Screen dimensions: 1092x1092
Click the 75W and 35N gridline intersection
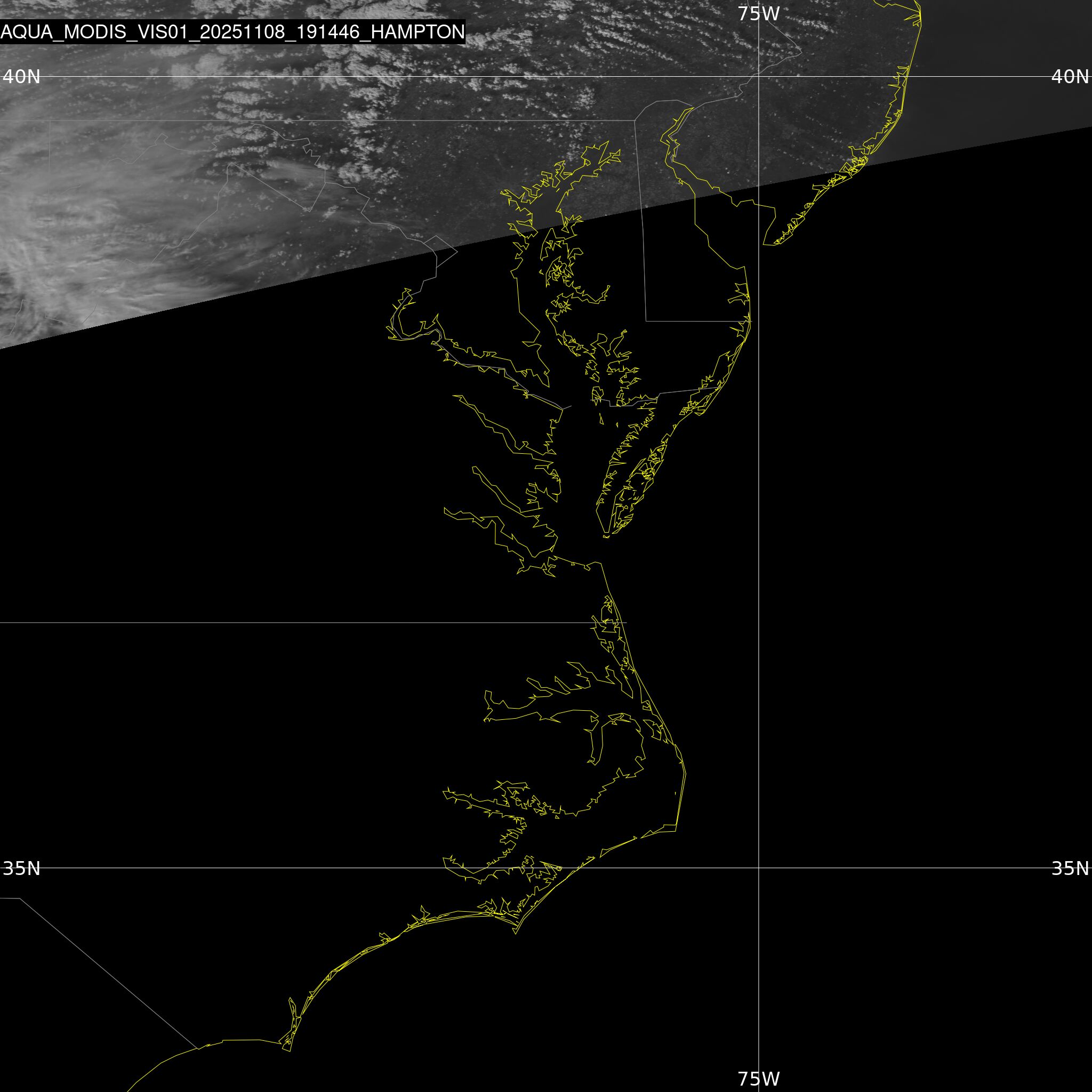759,868
